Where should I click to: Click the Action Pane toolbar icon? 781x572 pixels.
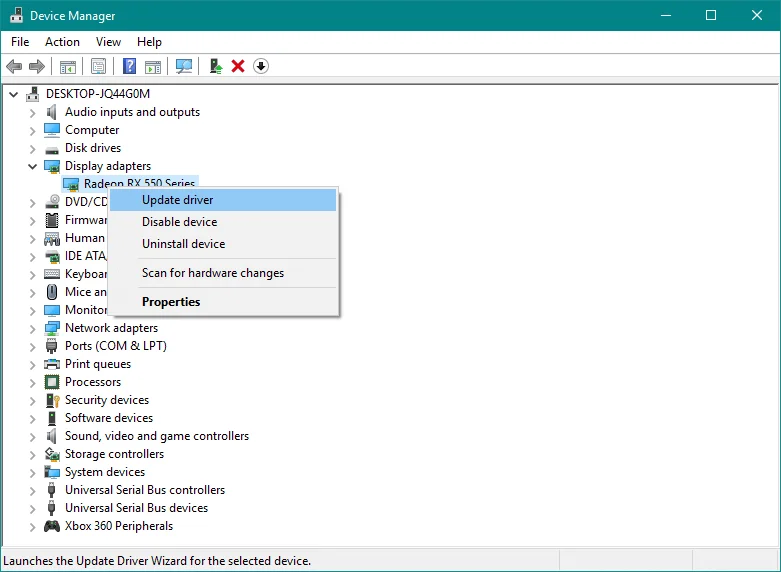(153, 66)
